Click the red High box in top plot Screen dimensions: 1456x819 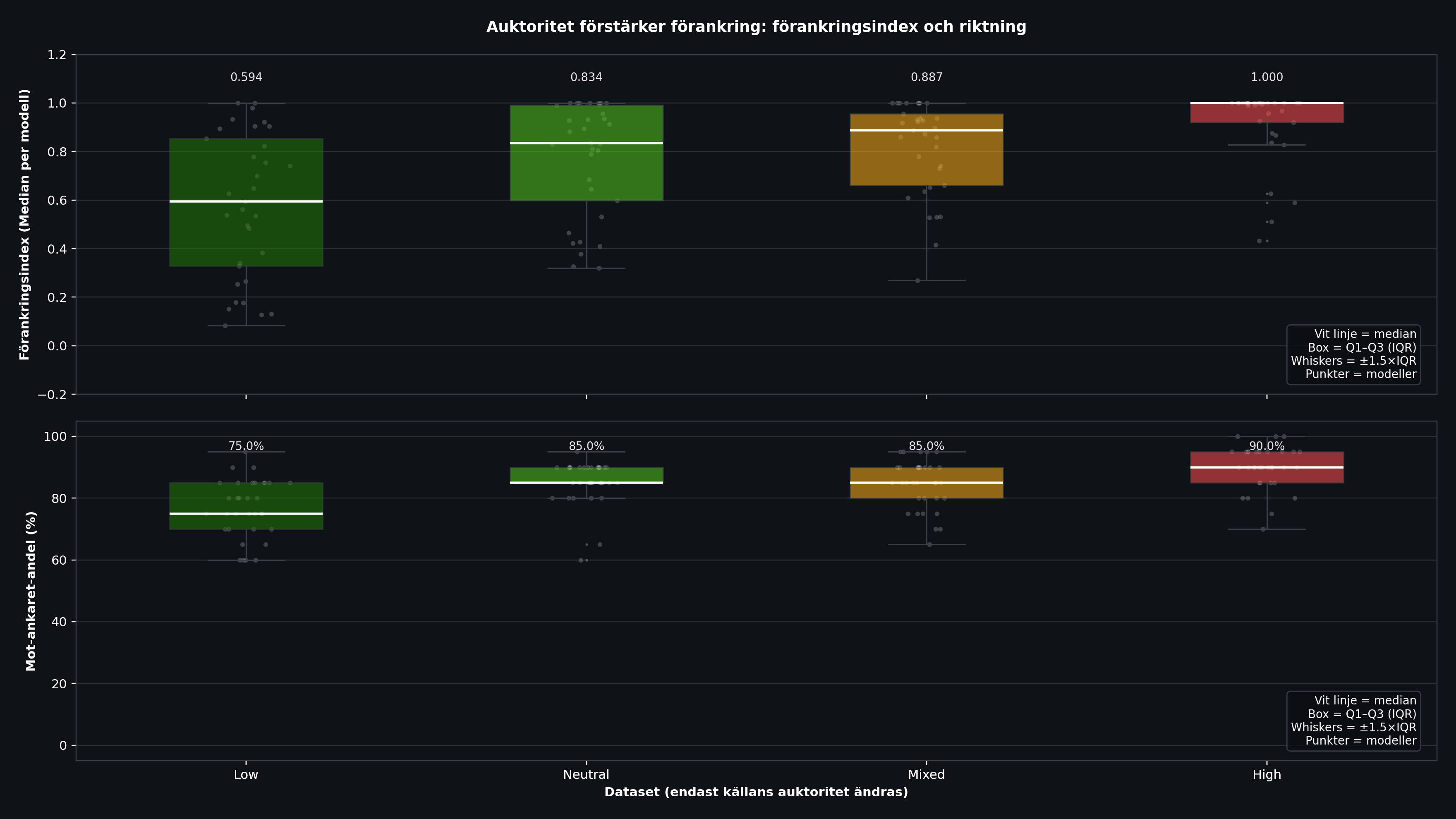1267,115
